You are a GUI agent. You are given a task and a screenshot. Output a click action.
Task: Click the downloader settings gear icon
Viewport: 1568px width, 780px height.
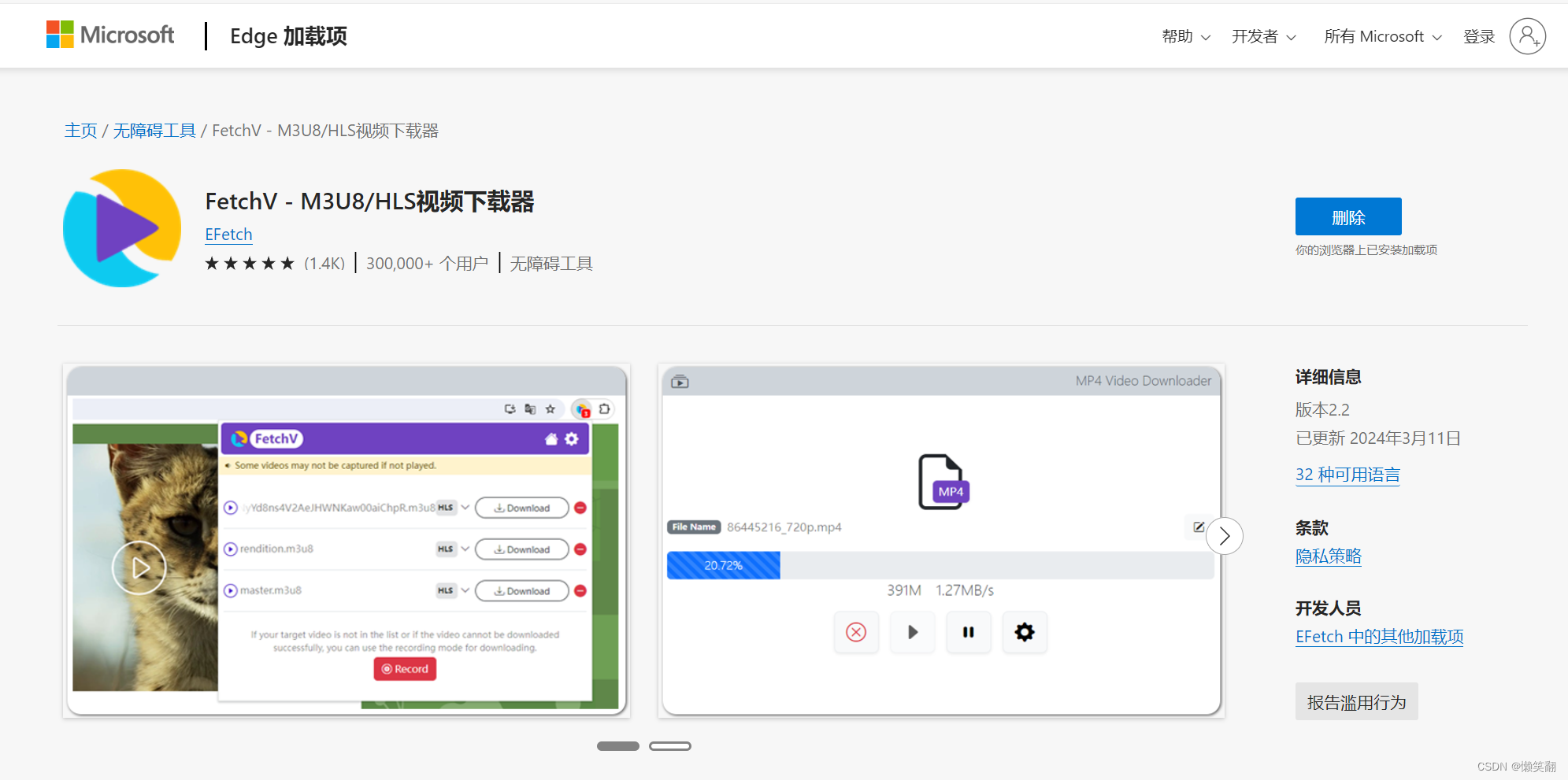[1025, 632]
